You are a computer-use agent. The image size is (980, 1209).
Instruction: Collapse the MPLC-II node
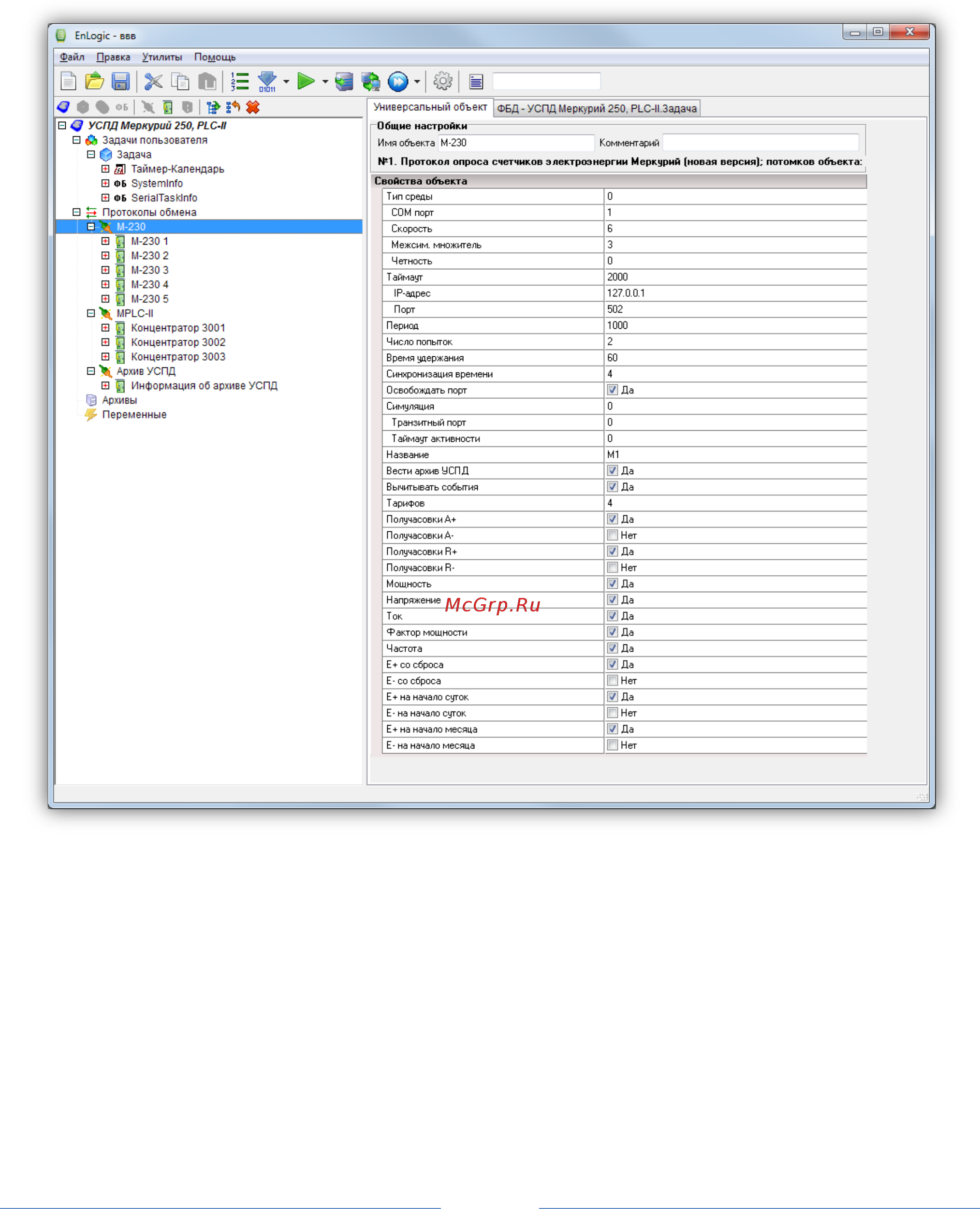90,313
